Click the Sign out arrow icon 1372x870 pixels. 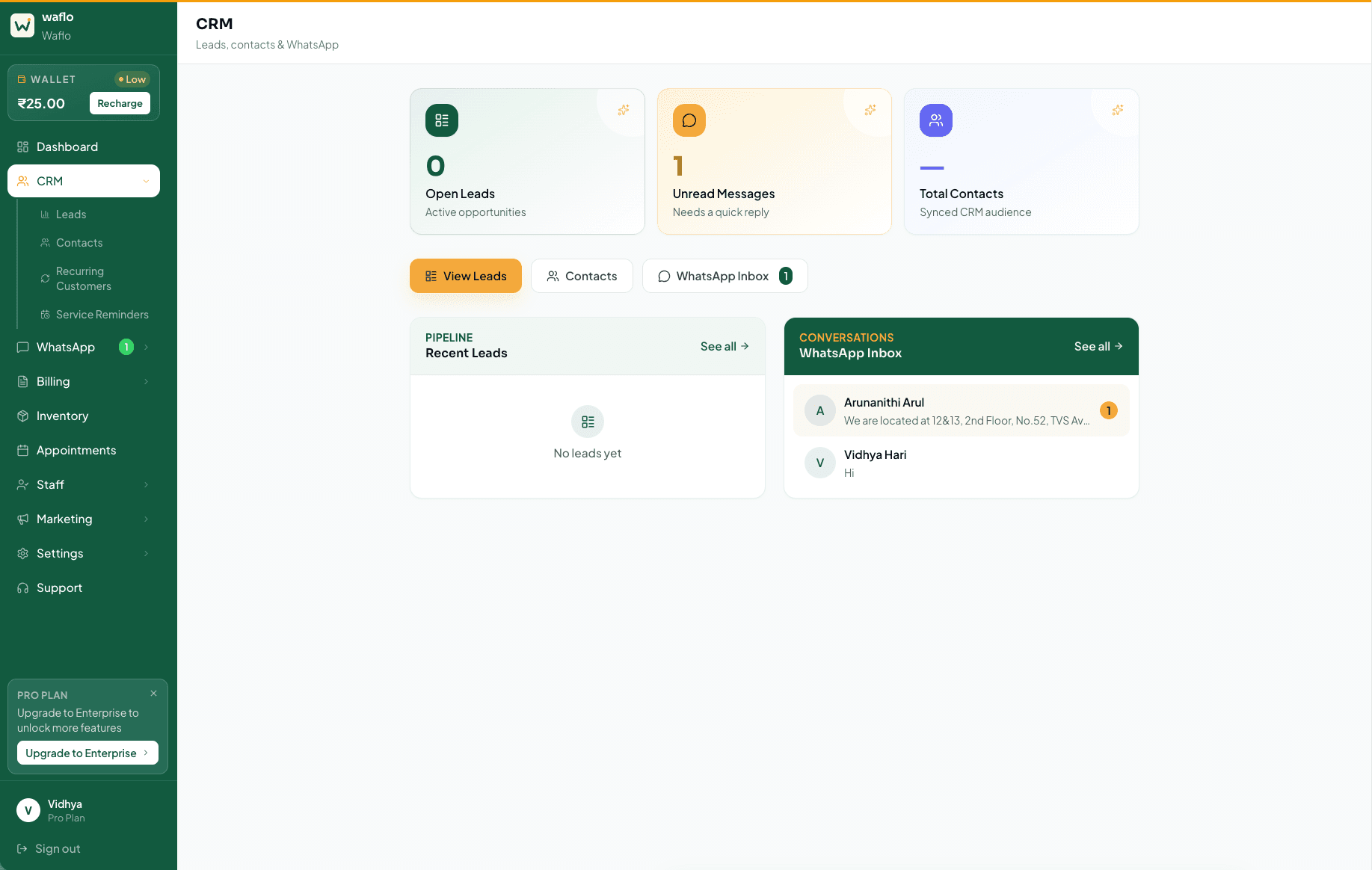(x=22, y=848)
